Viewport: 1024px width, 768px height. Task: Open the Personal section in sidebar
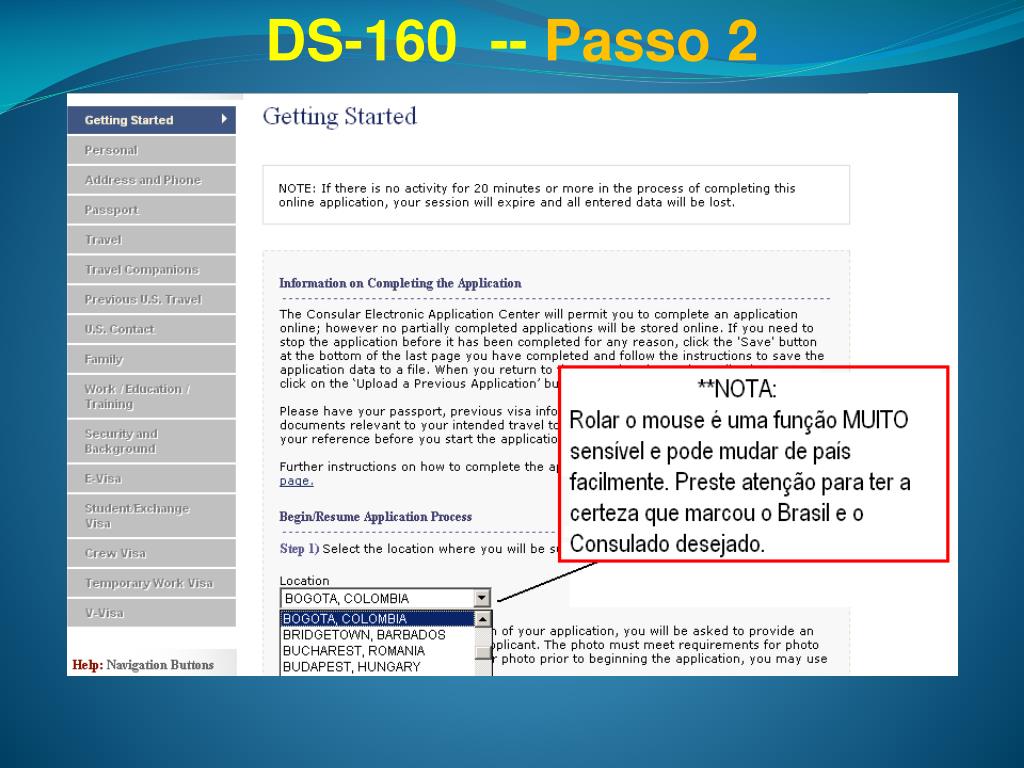click(x=111, y=150)
